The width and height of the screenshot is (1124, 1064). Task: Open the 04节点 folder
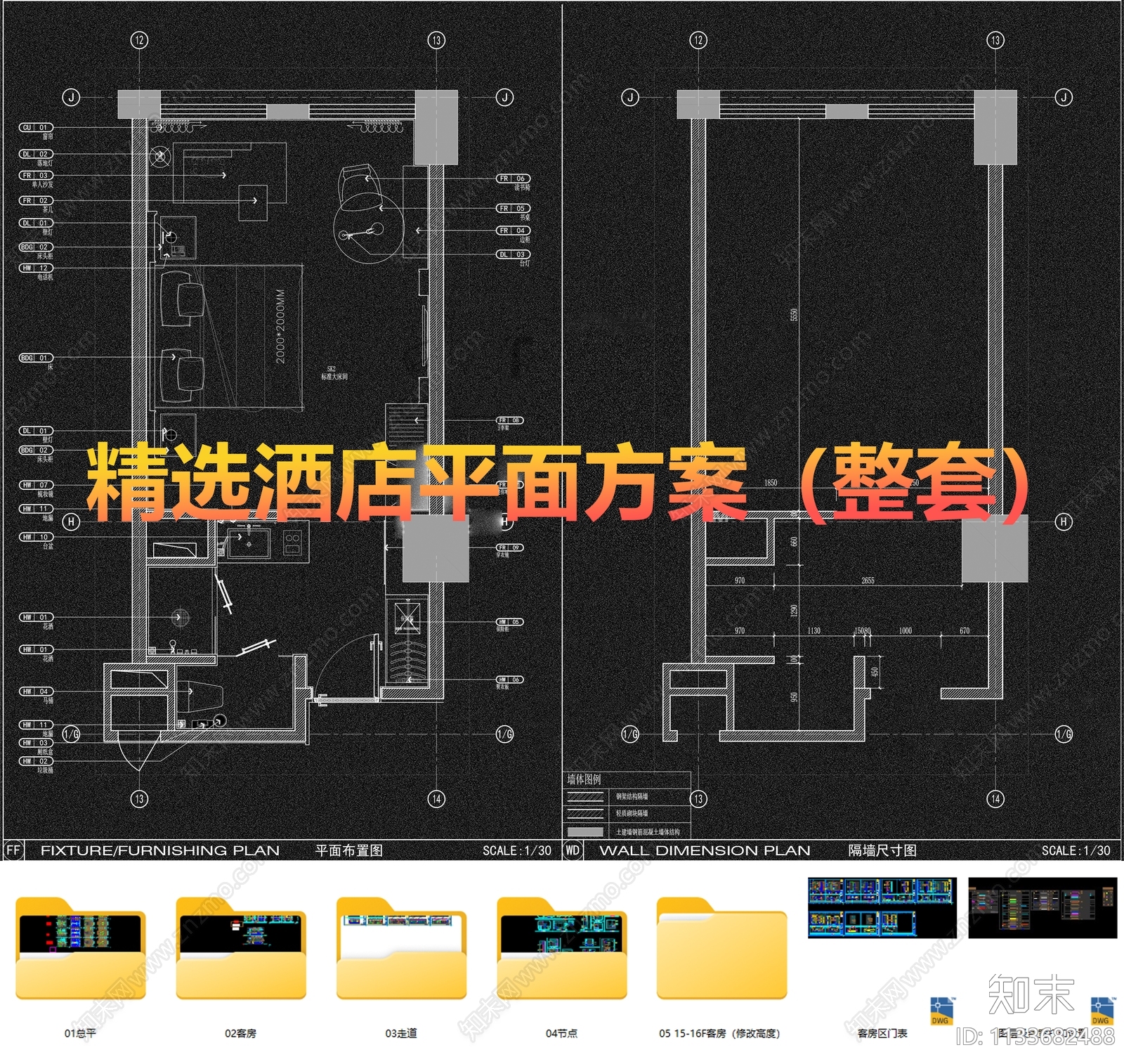coord(561,948)
